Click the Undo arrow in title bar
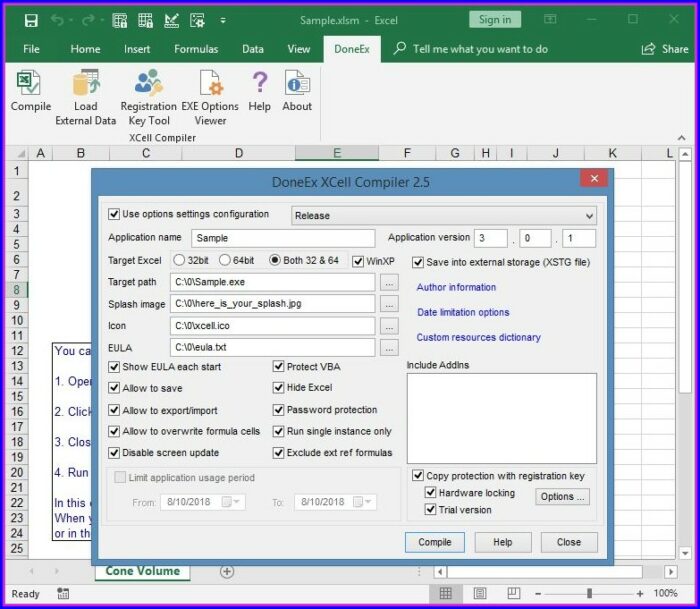 pyautogui.click(x=57, y=20)
